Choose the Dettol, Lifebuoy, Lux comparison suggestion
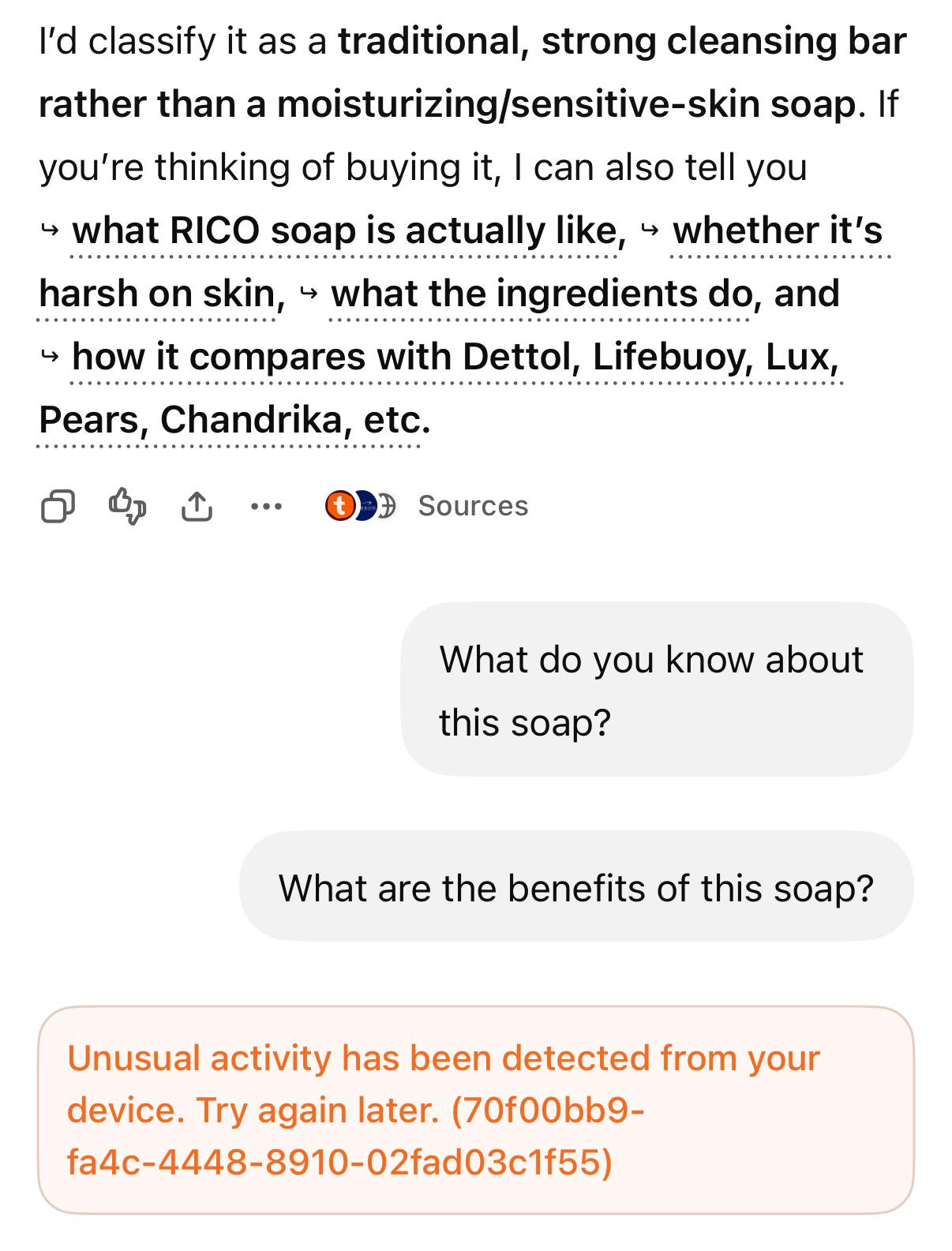 coord(439,388)
